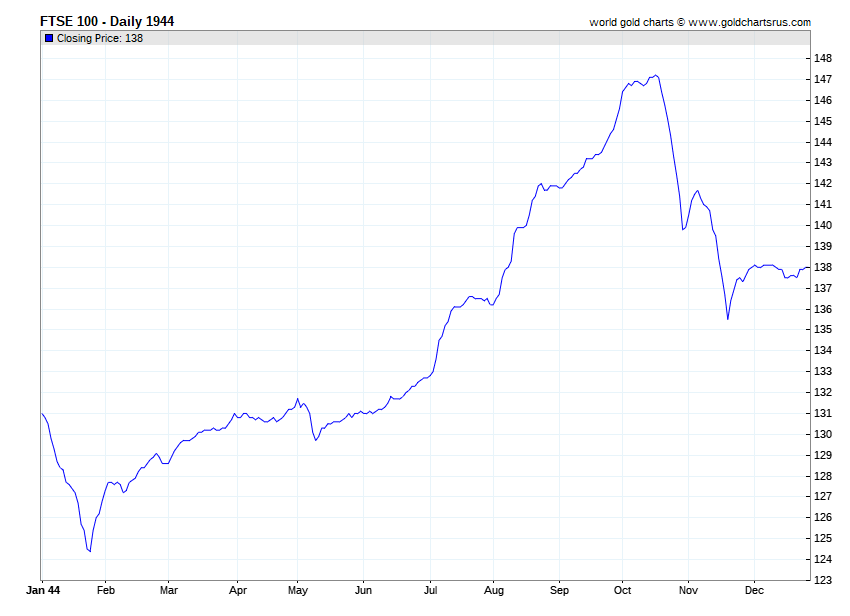Select the Oct month axis label
This screenshot has height=616, width=850.
pos(622,590)
